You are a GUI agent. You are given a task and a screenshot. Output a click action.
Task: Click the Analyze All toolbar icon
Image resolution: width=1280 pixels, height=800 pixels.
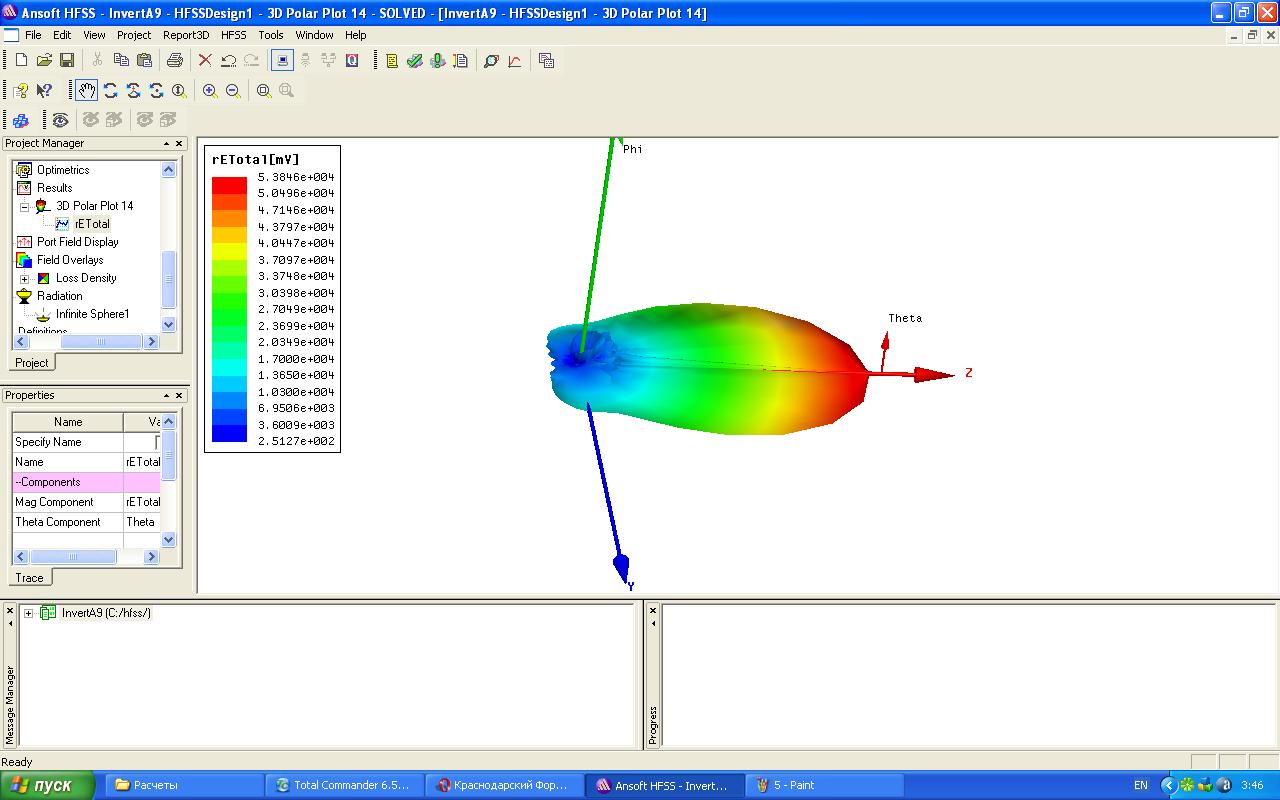(437, 61)
